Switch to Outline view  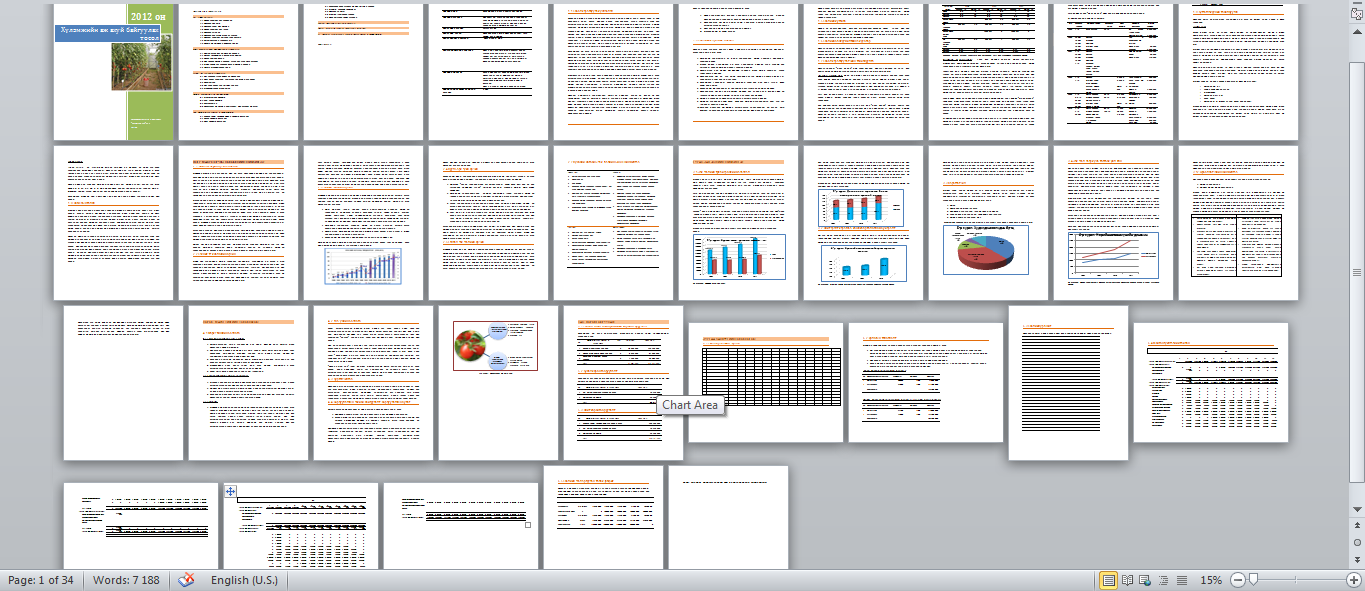pyautogui.click(x=1165, y=580)
